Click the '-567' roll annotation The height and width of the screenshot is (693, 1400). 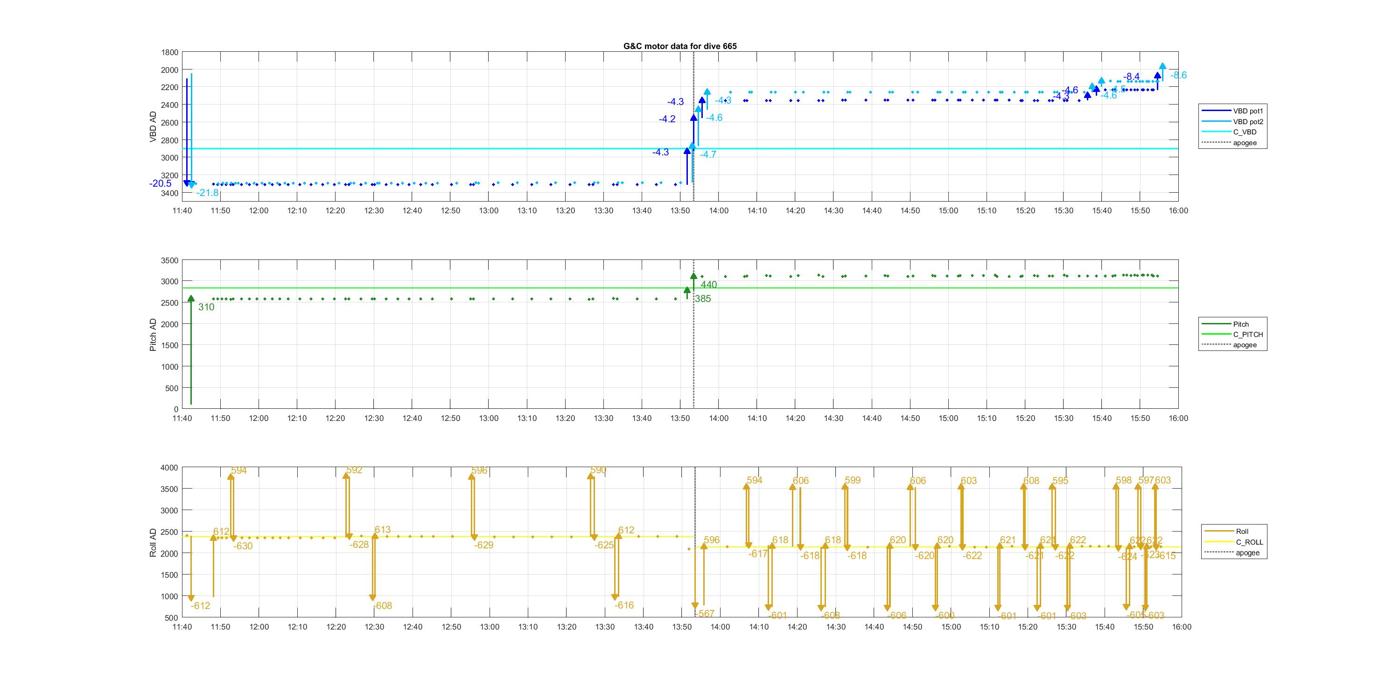point(705,614)
